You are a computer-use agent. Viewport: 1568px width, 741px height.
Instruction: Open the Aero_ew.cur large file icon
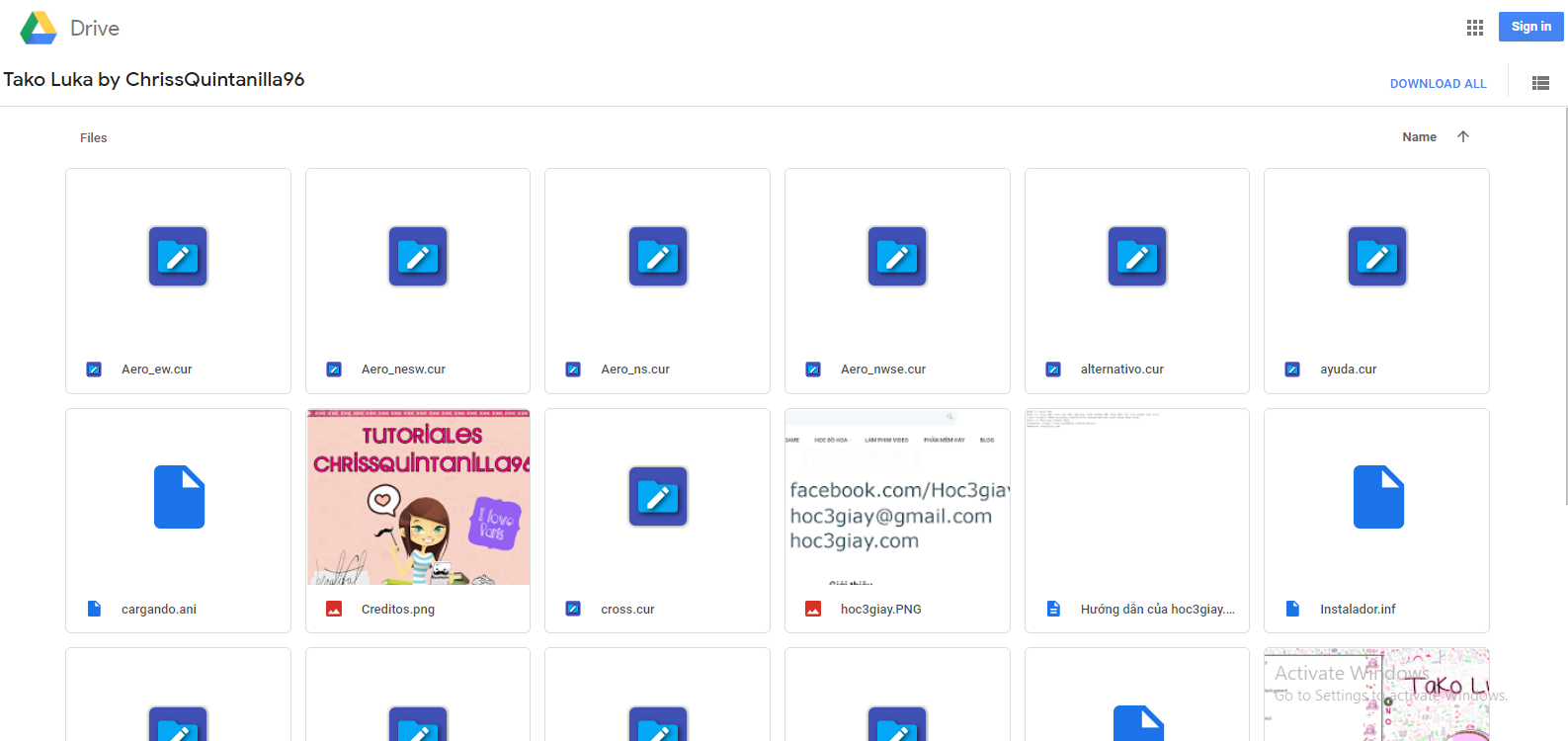point(178,257)
